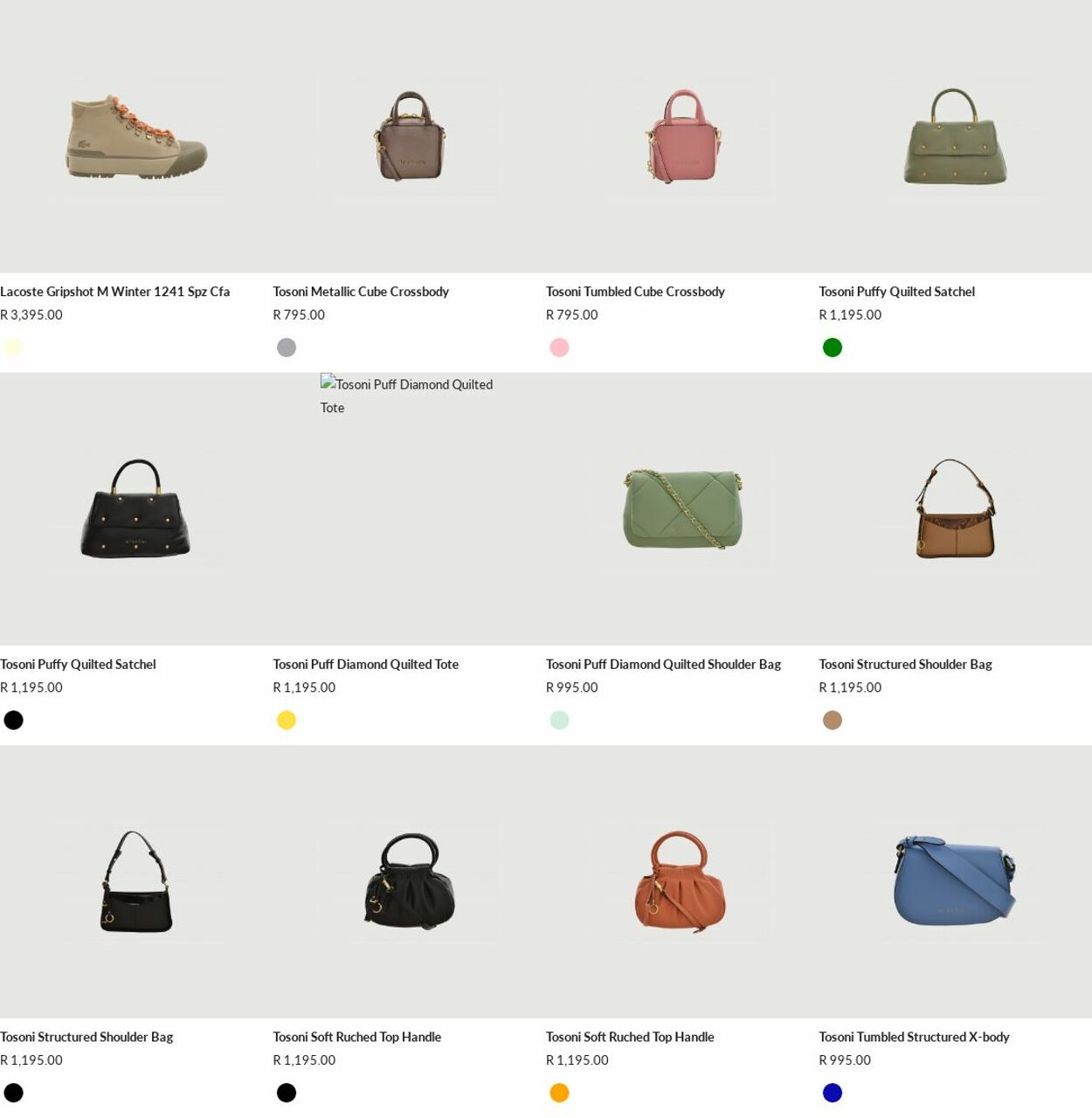Click Tosoni Soft Ruched Top Handle title with black swatch

click(356, 1038)
